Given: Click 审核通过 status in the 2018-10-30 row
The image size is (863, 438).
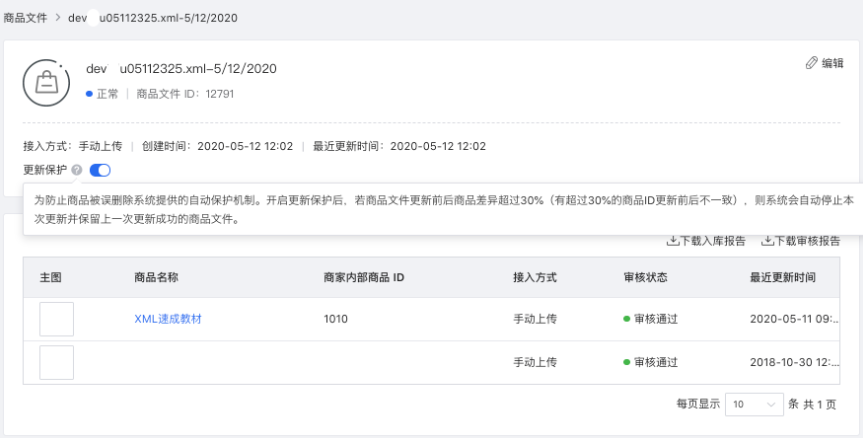Looking at the screenshot, I should pyautogui.click(x=651, y=362).
